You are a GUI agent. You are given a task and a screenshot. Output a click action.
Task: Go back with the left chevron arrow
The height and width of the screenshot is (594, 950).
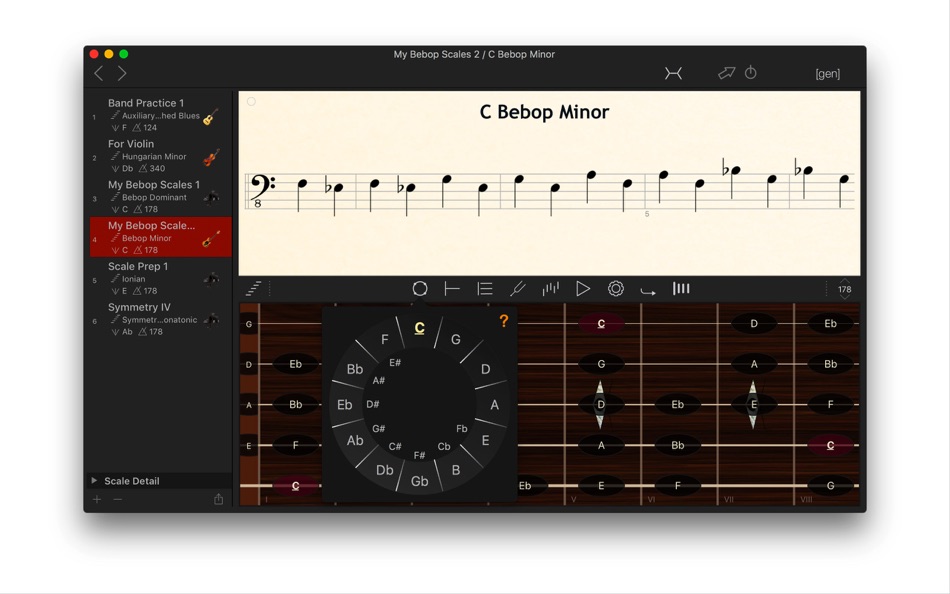point(99,73)
